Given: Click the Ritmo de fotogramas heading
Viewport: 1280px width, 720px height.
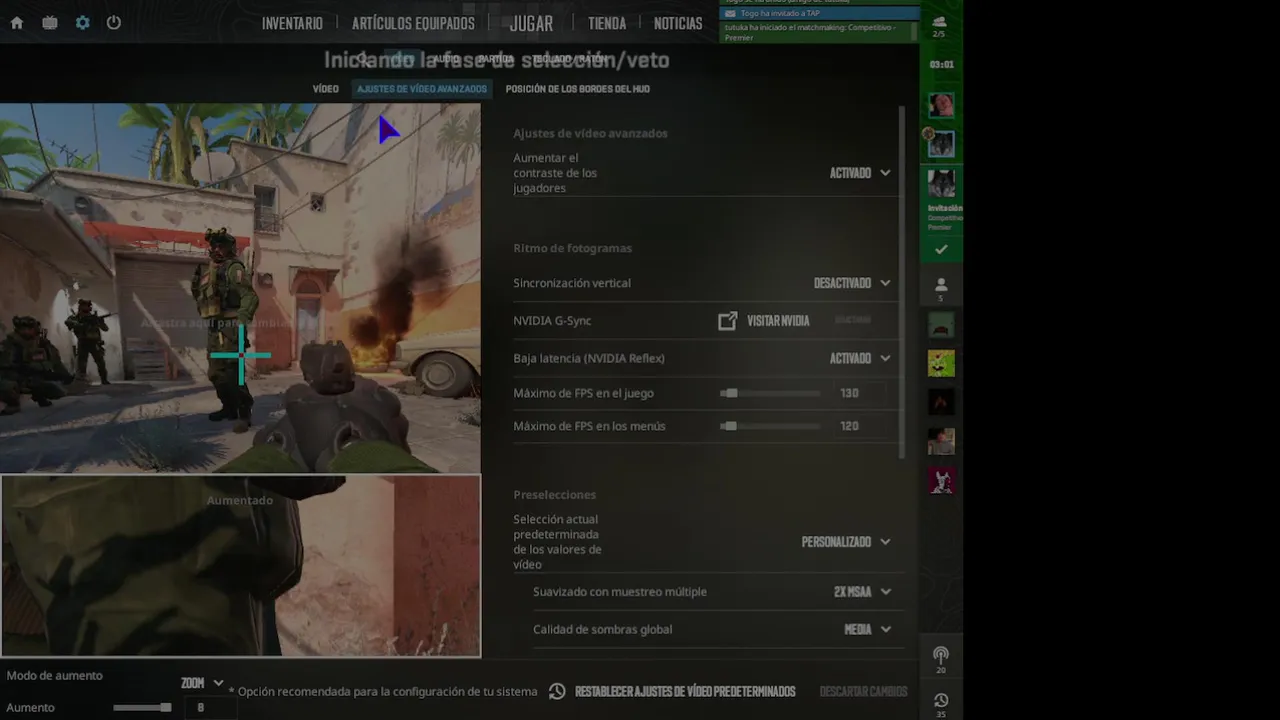Looking at the screenshot, I should 572,248.
